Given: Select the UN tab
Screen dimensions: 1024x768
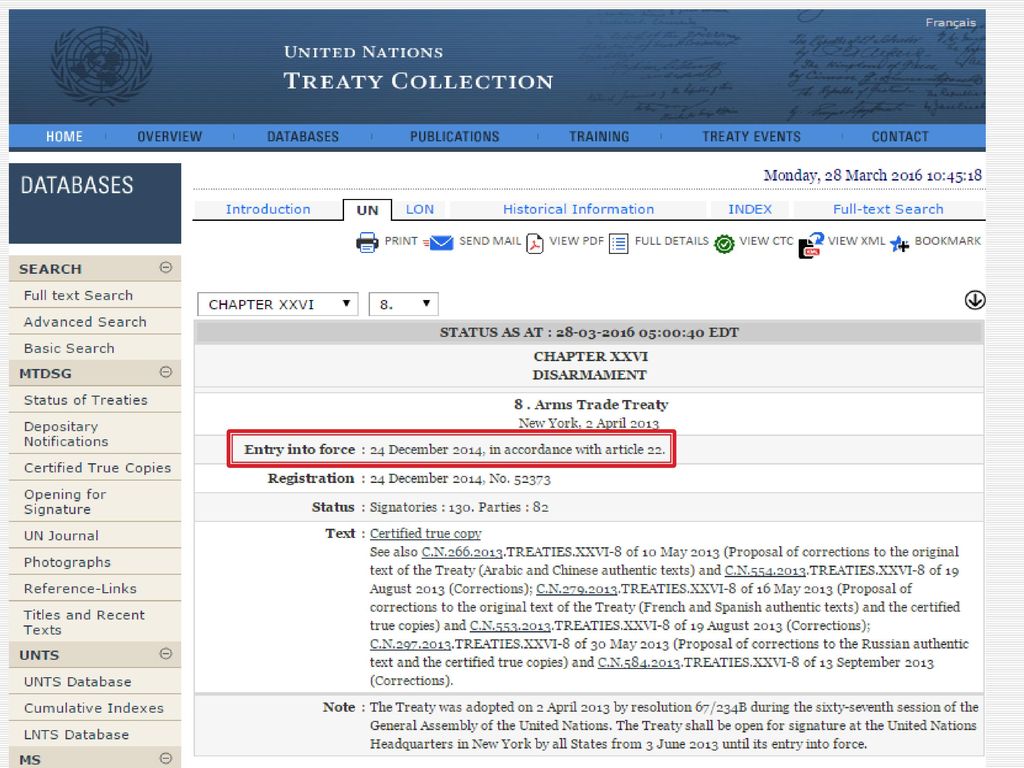Looking at the screenshot, I should coord(367,210).
